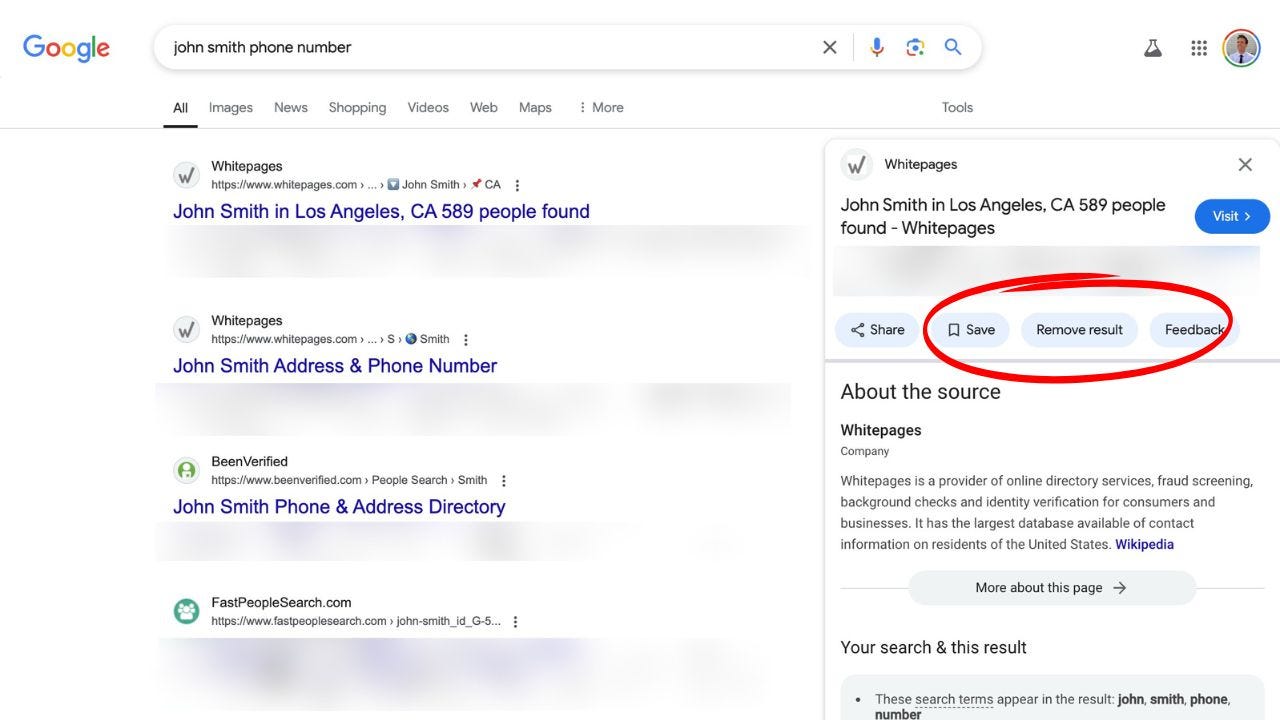Open three-dot menu on the BeenVerified result
Screen dimensions: 1280x720
(x=504, y=480)
